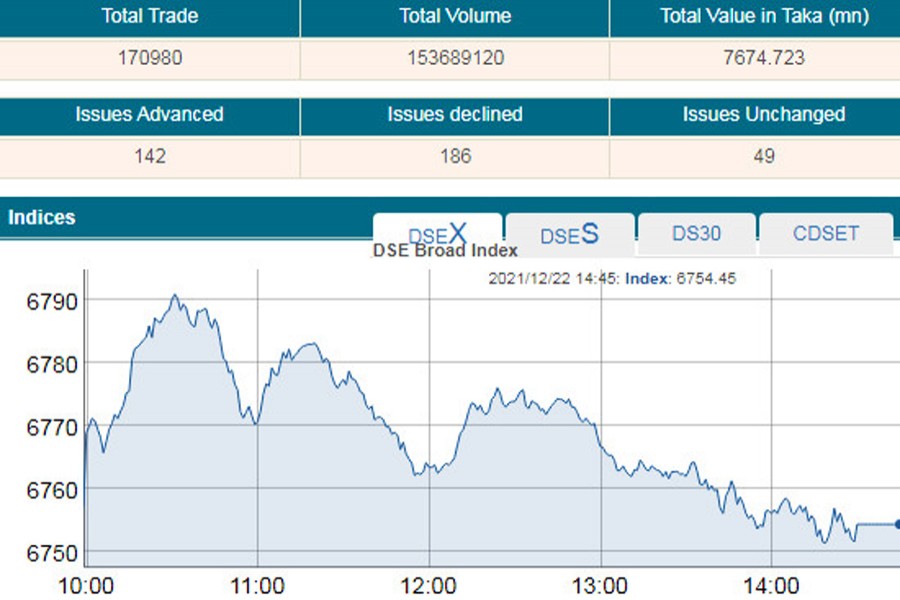Viewport: 900px width, 600px height.
Task: Click the Issues Unchanged header
Action: pos(764,114)
